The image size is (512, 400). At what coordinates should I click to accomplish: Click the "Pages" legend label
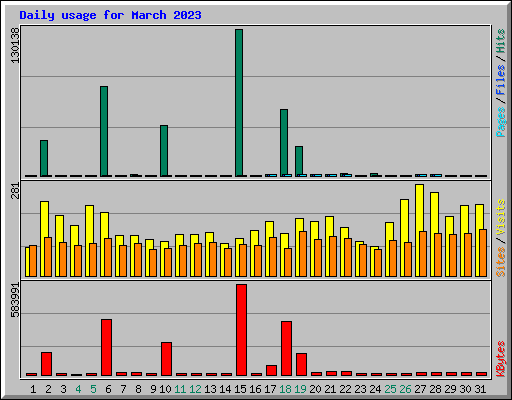500,122
